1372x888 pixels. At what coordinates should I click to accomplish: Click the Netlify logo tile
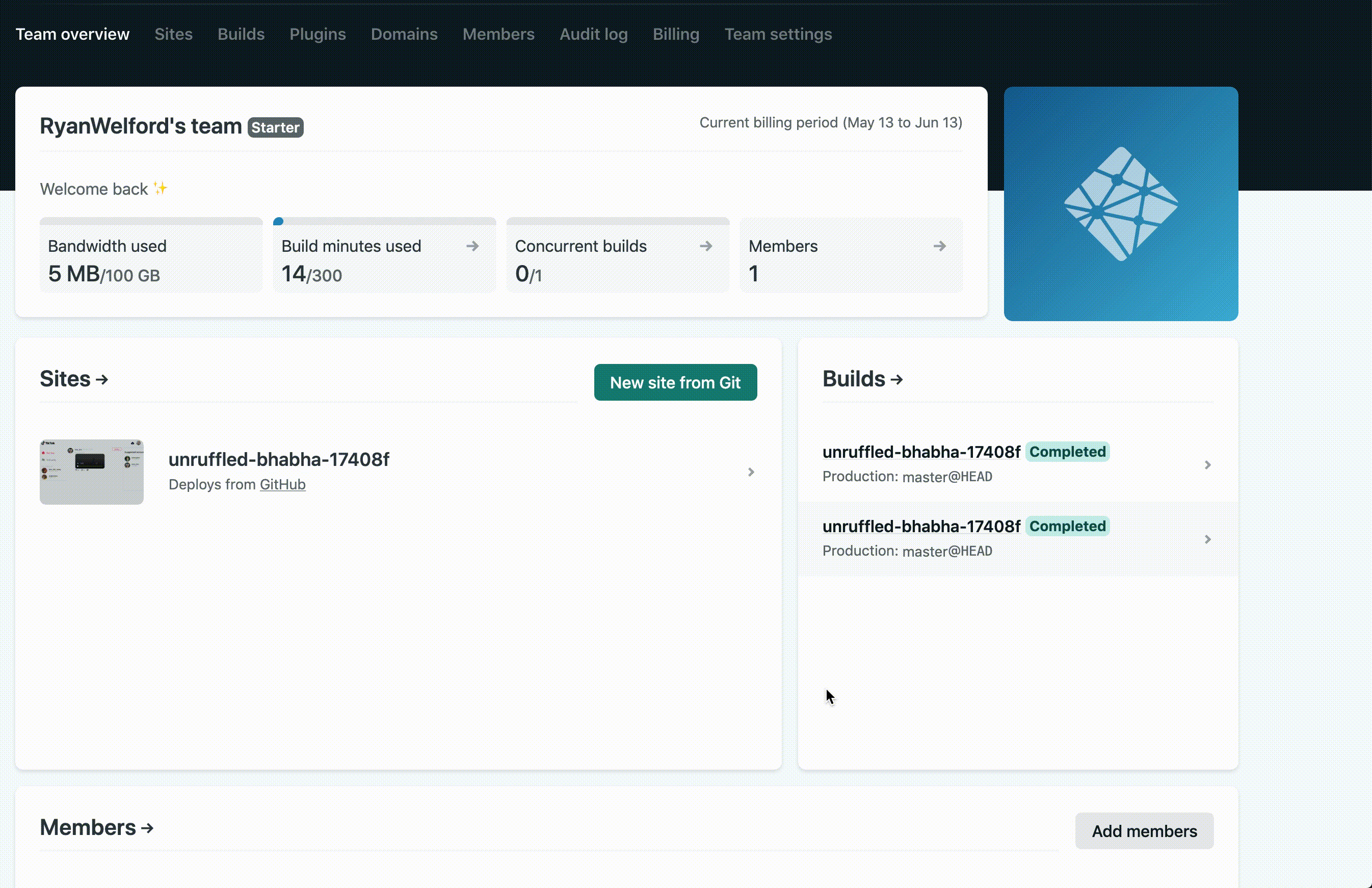(1120, 203)
